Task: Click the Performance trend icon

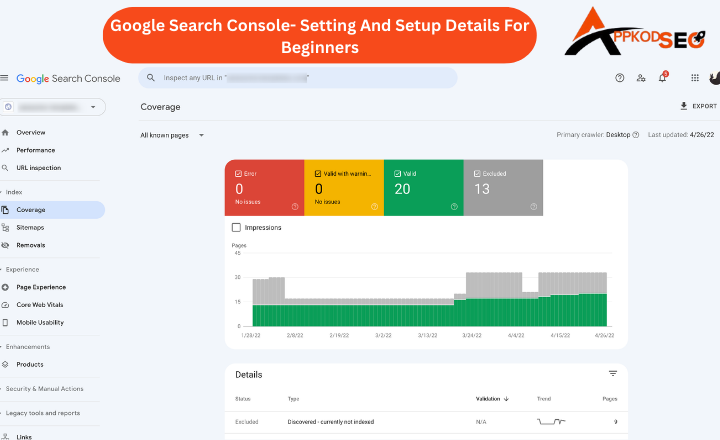Action: [x=5, y=150]
